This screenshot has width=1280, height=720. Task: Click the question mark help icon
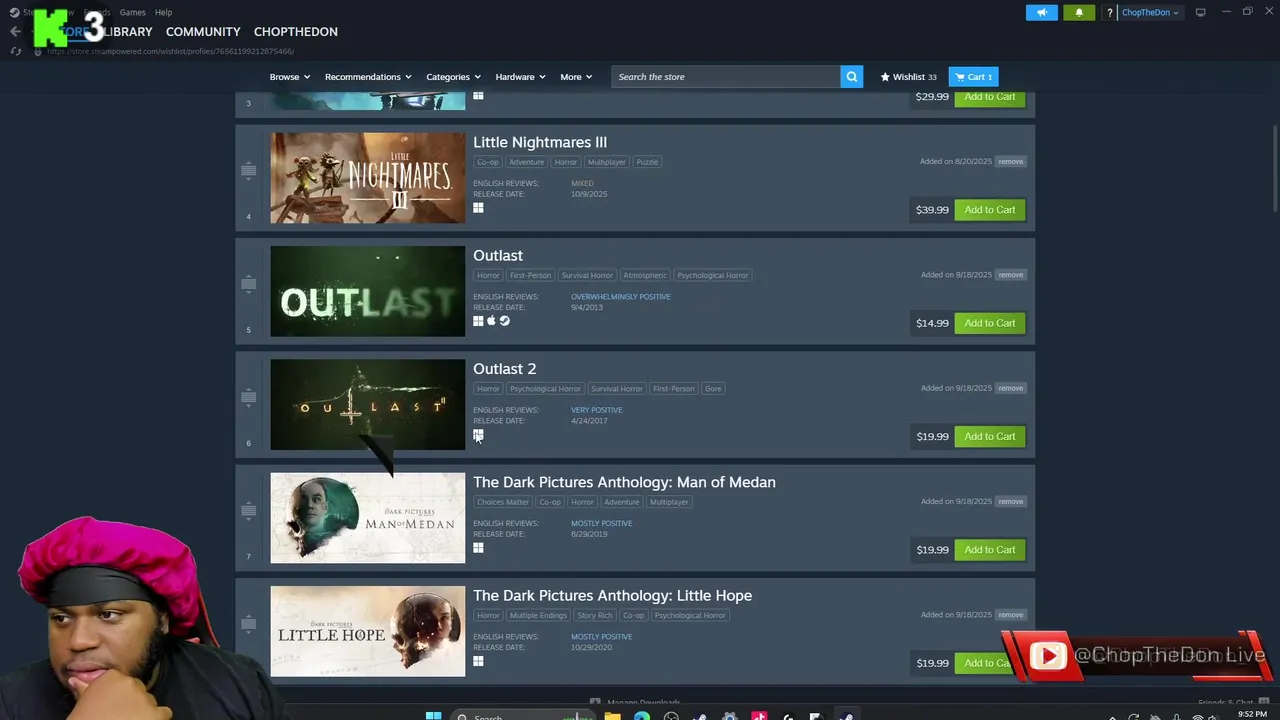coord(1109,13)
